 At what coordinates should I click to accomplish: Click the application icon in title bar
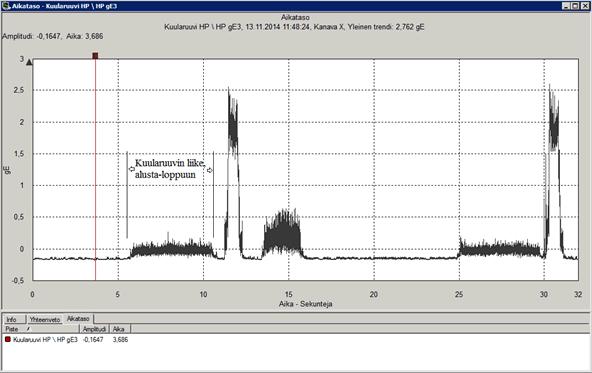6,6
